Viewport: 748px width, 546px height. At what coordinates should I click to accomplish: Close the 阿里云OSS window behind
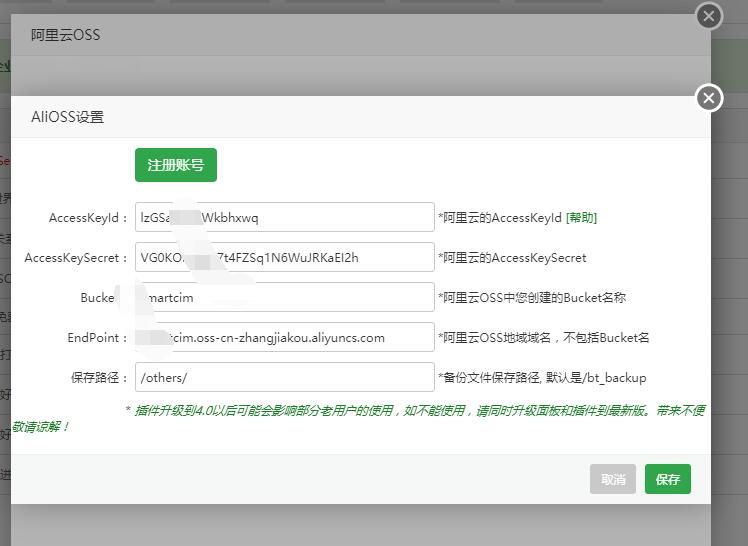click(x=709, y=16)
